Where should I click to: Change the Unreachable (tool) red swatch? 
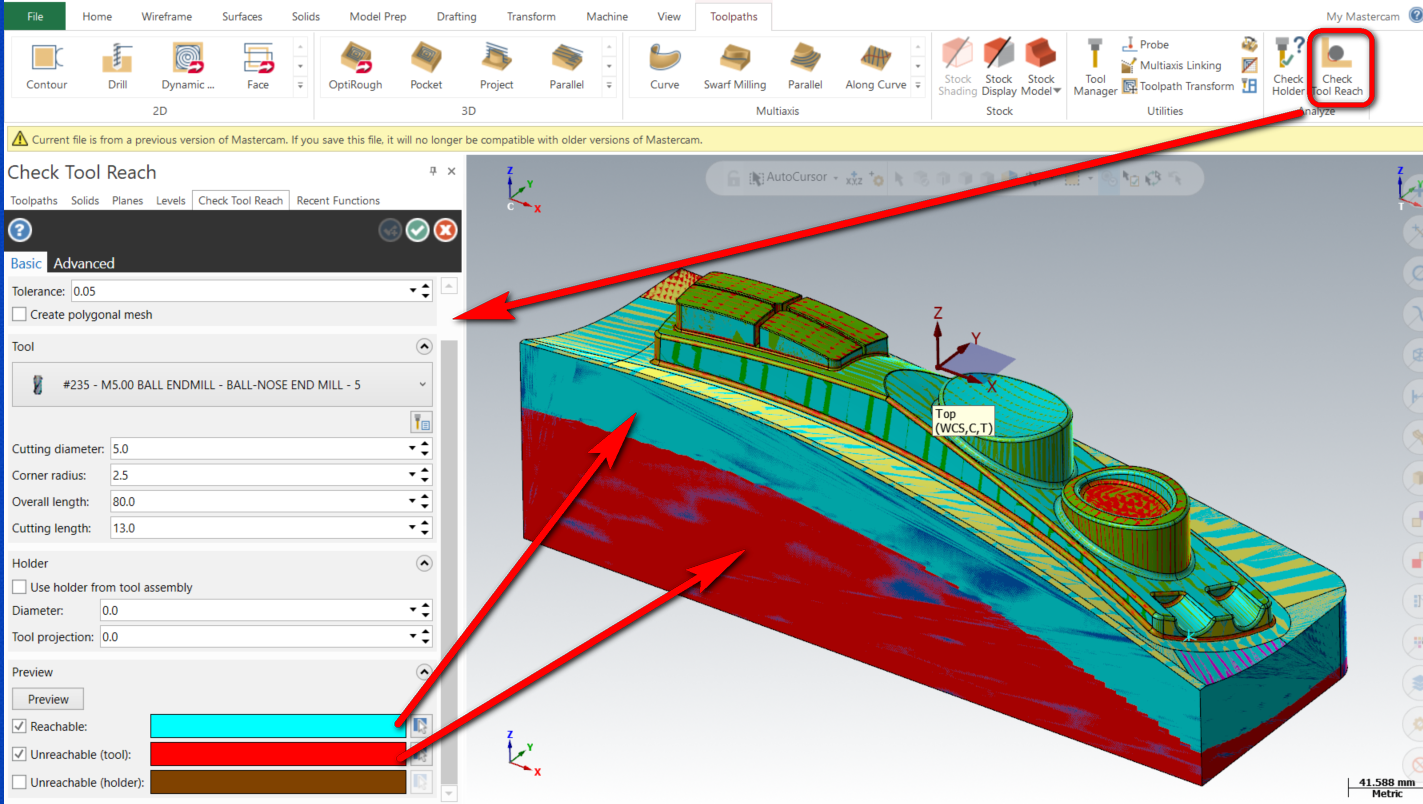point(278,754)
